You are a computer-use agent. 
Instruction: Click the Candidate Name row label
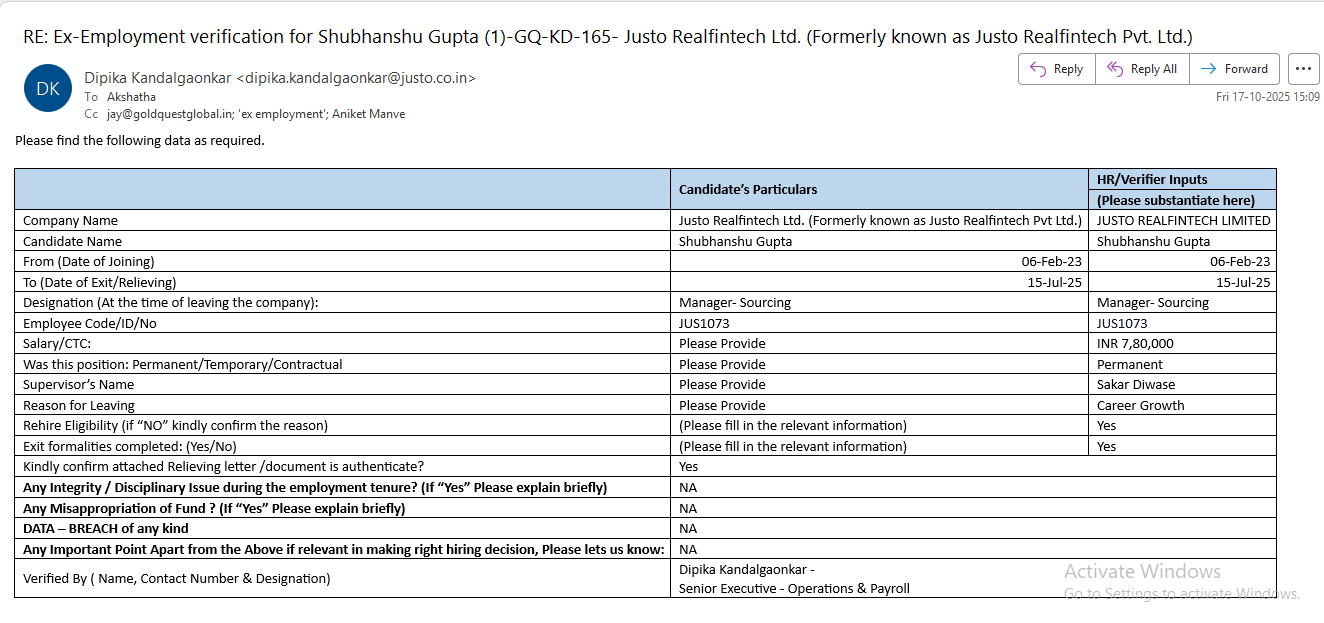pos(72,241)
